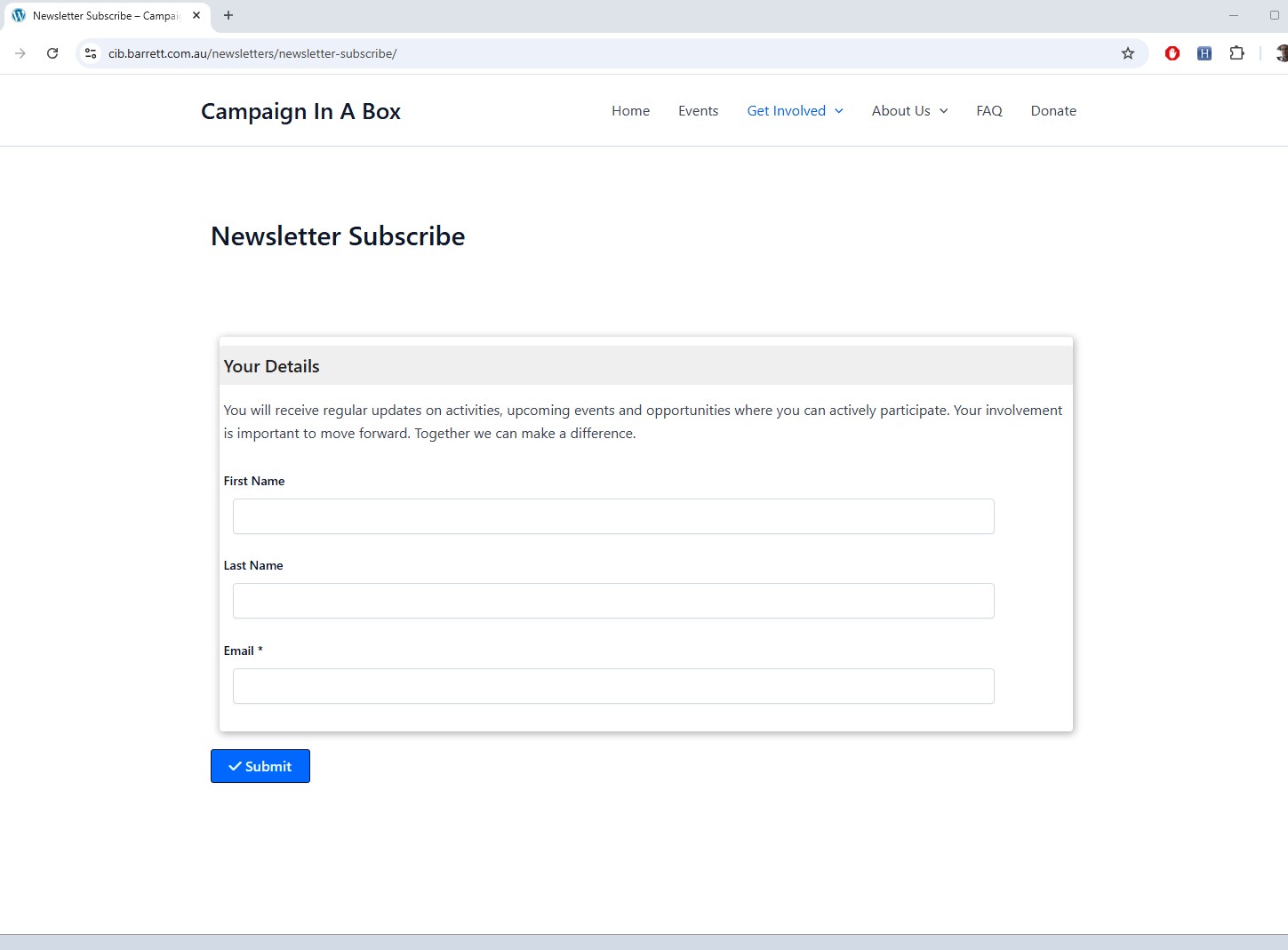Image resolution: width=1288 pixels, height=950 pixels.
Task: Close the Newsletter Subscribe tab
Action: coord(196,15)
